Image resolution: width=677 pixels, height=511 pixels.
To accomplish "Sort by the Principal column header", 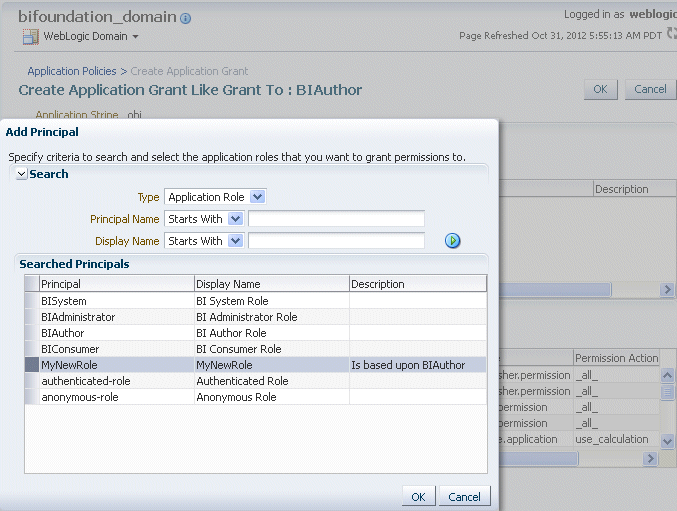I will [x=117, y=284].
